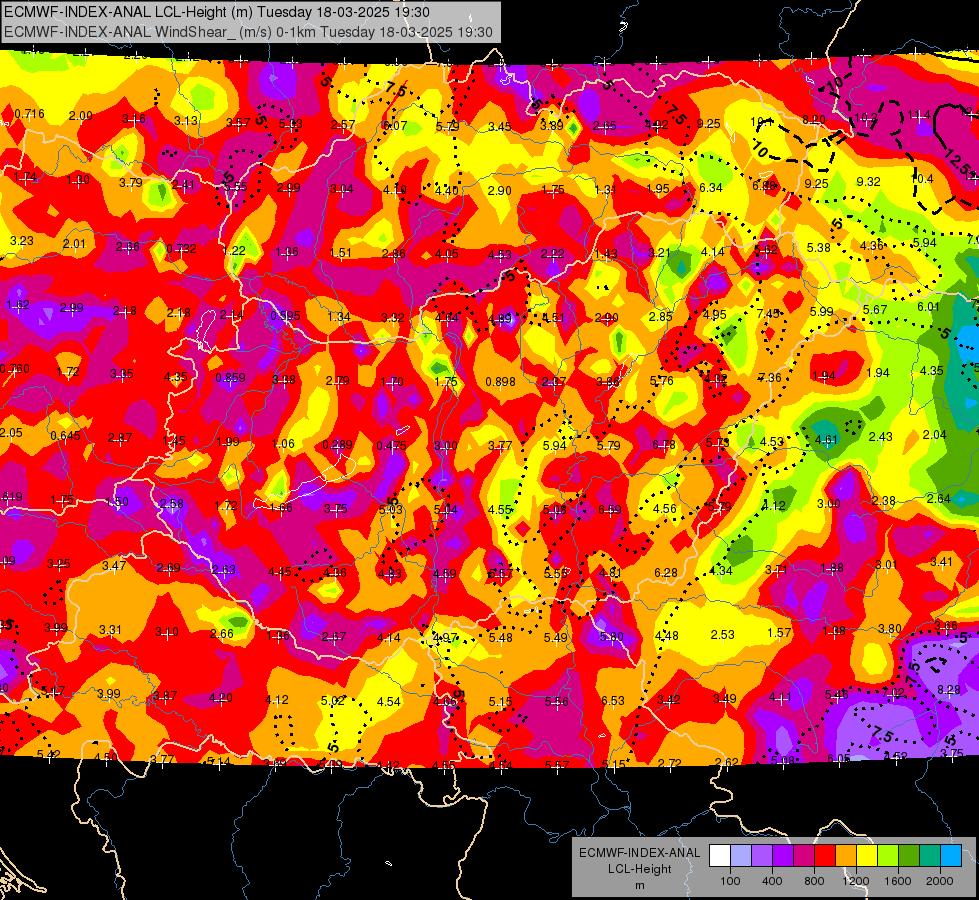This screenshot has height=900, width=979.
Task: Click the '100' legend scale label
Action: 730,881
